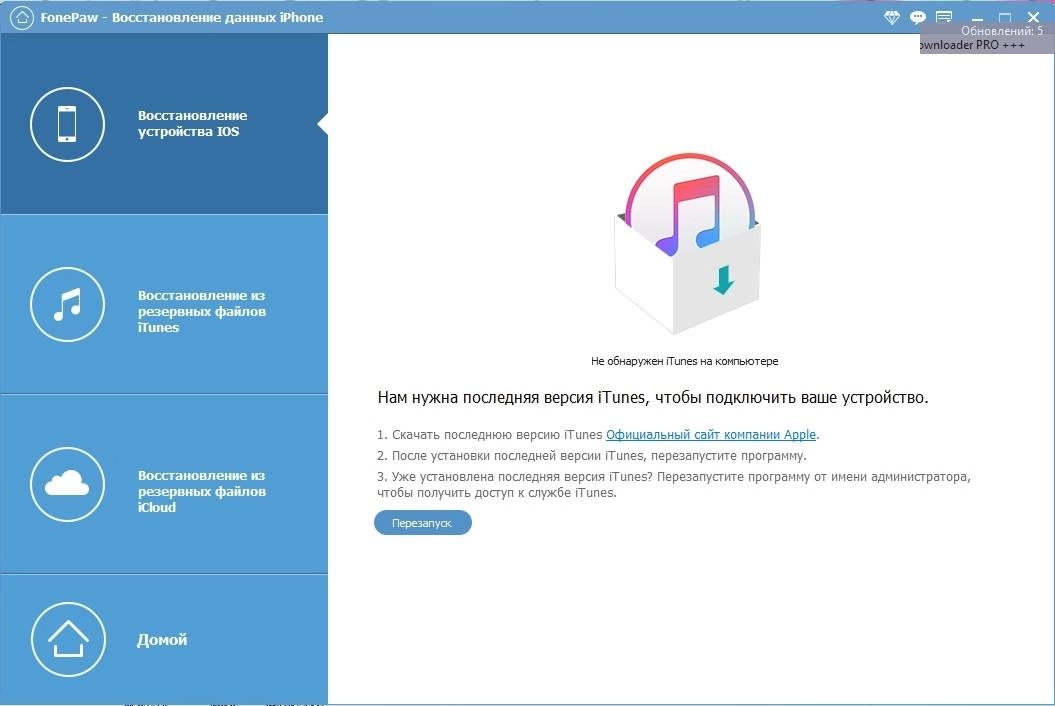Image resolution: width=1055 pixels, height=706 pixels.
Task: Close the FonePaw window
Action: (1034, 17)
